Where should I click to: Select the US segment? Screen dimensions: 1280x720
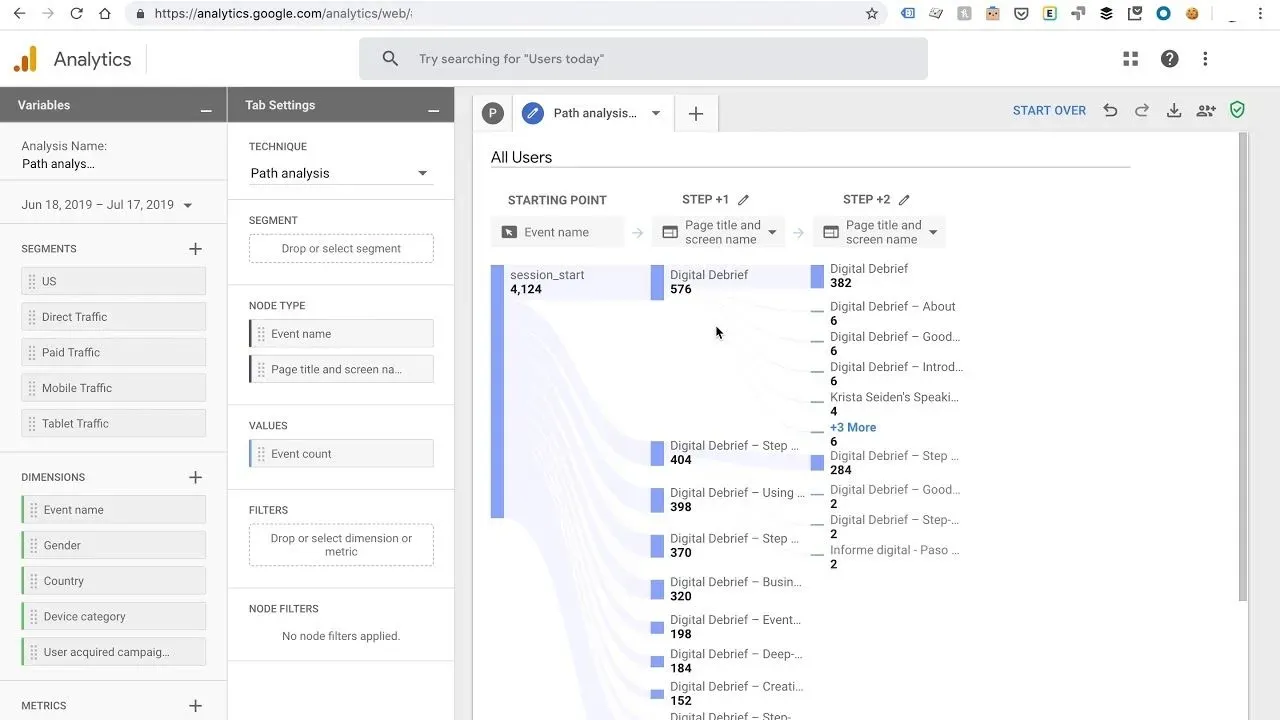(x=113, y=281)
